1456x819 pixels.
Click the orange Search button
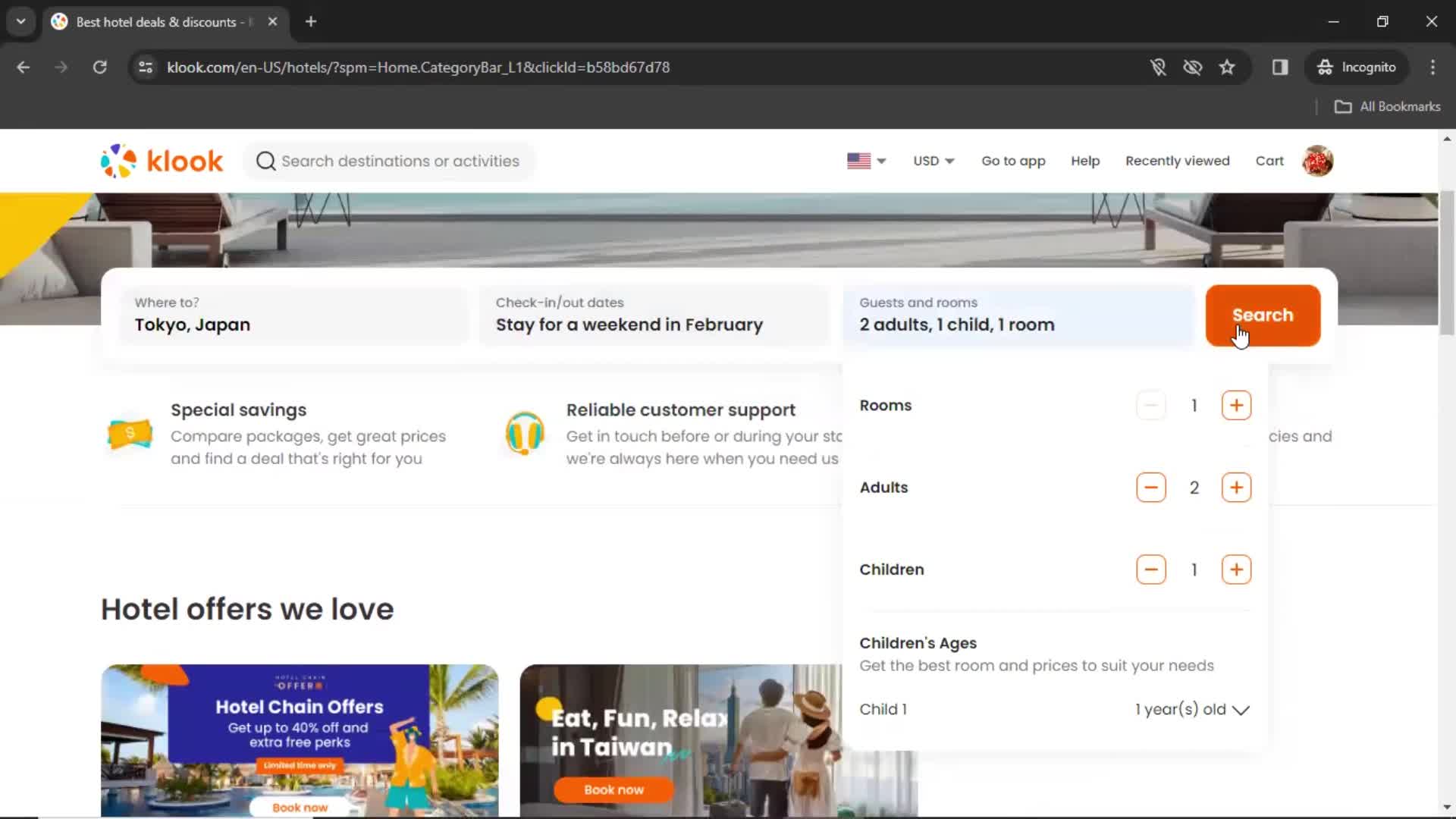1263,315
